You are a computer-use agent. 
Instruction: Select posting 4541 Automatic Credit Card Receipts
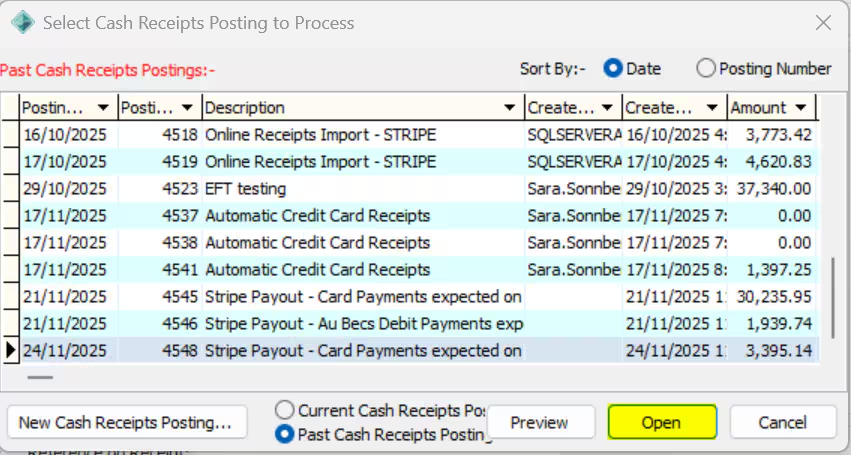click(x=363, y=269)
